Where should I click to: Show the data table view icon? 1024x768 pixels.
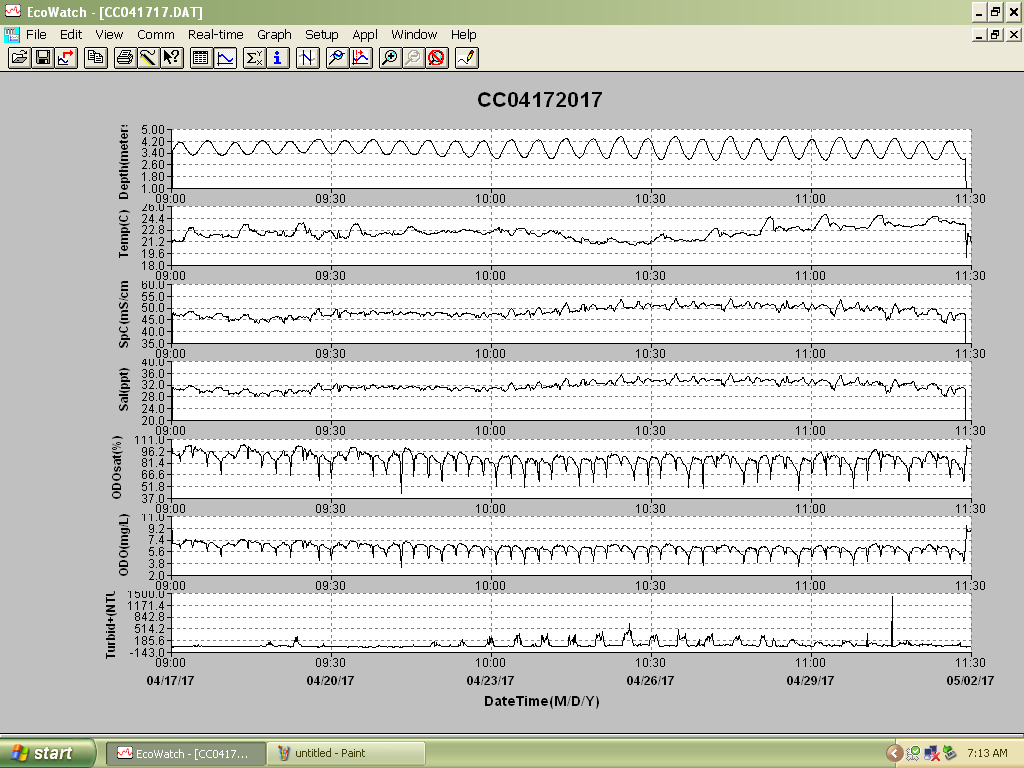[201, 58]
